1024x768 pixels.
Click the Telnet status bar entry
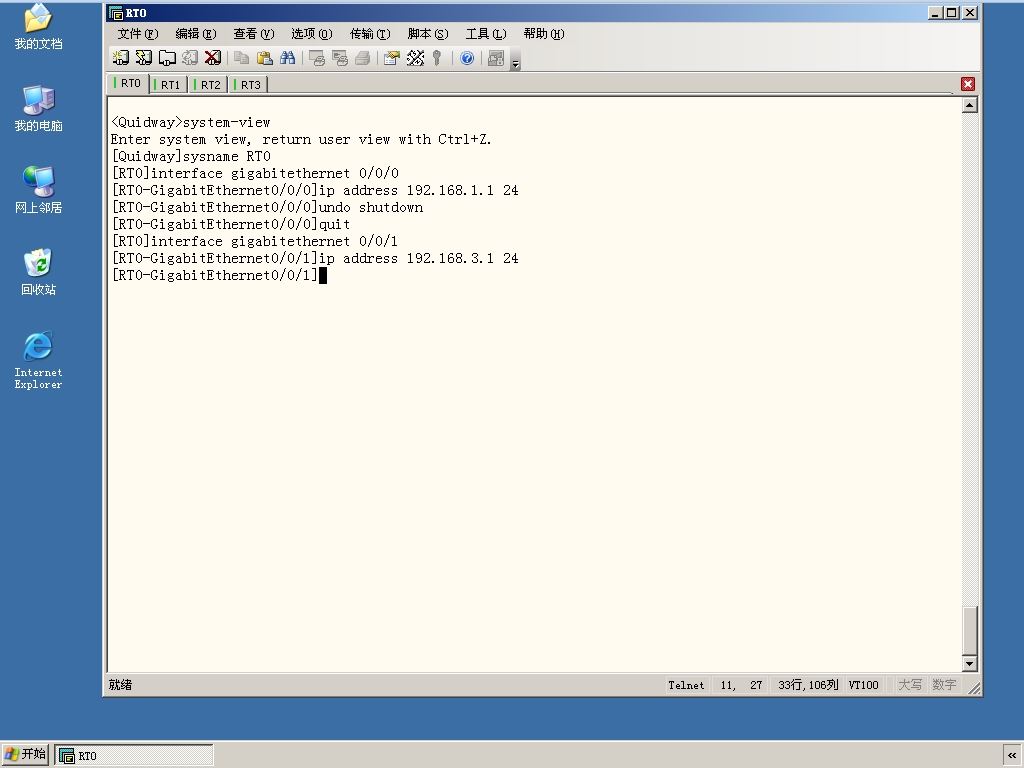coord(686,685)
